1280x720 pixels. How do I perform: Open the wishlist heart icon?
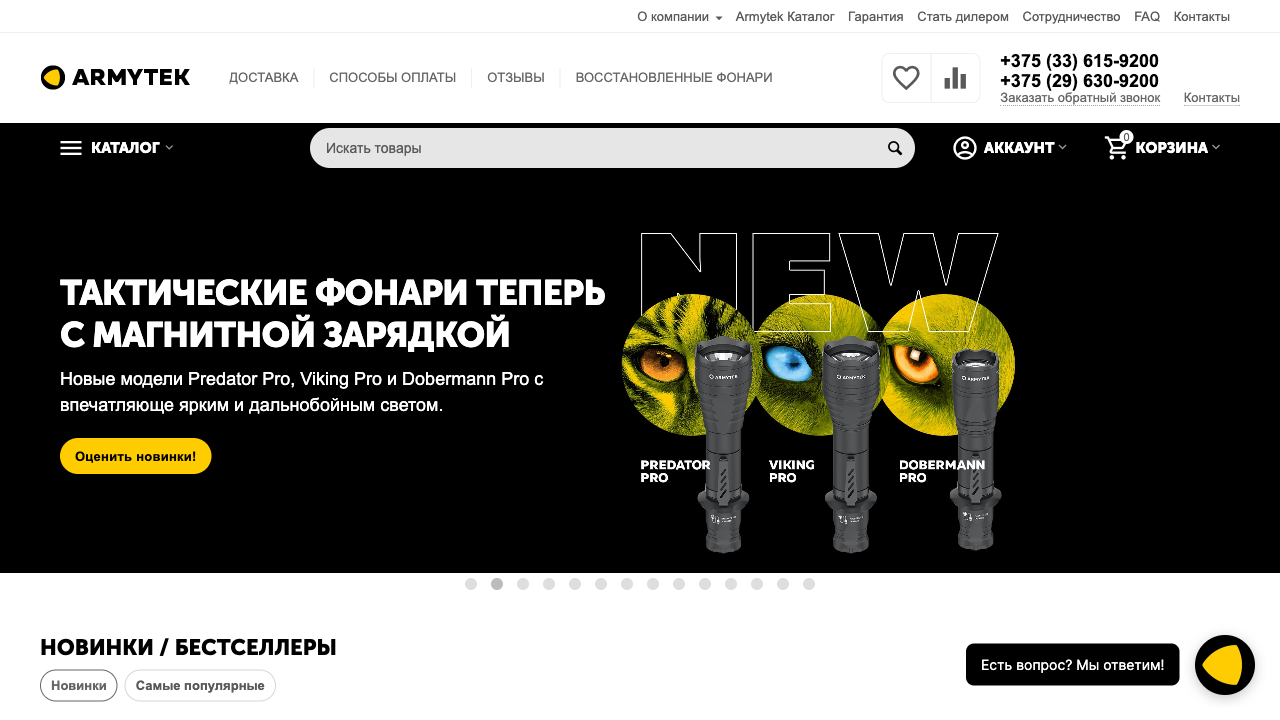click(906, 78)
